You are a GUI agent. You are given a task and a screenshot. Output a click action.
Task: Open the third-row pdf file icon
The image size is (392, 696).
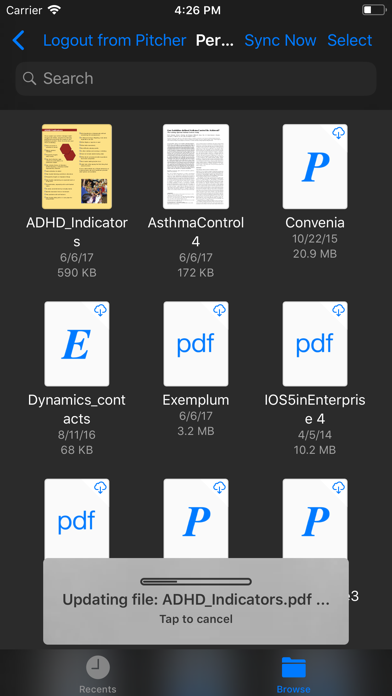(x=77, y=518)
